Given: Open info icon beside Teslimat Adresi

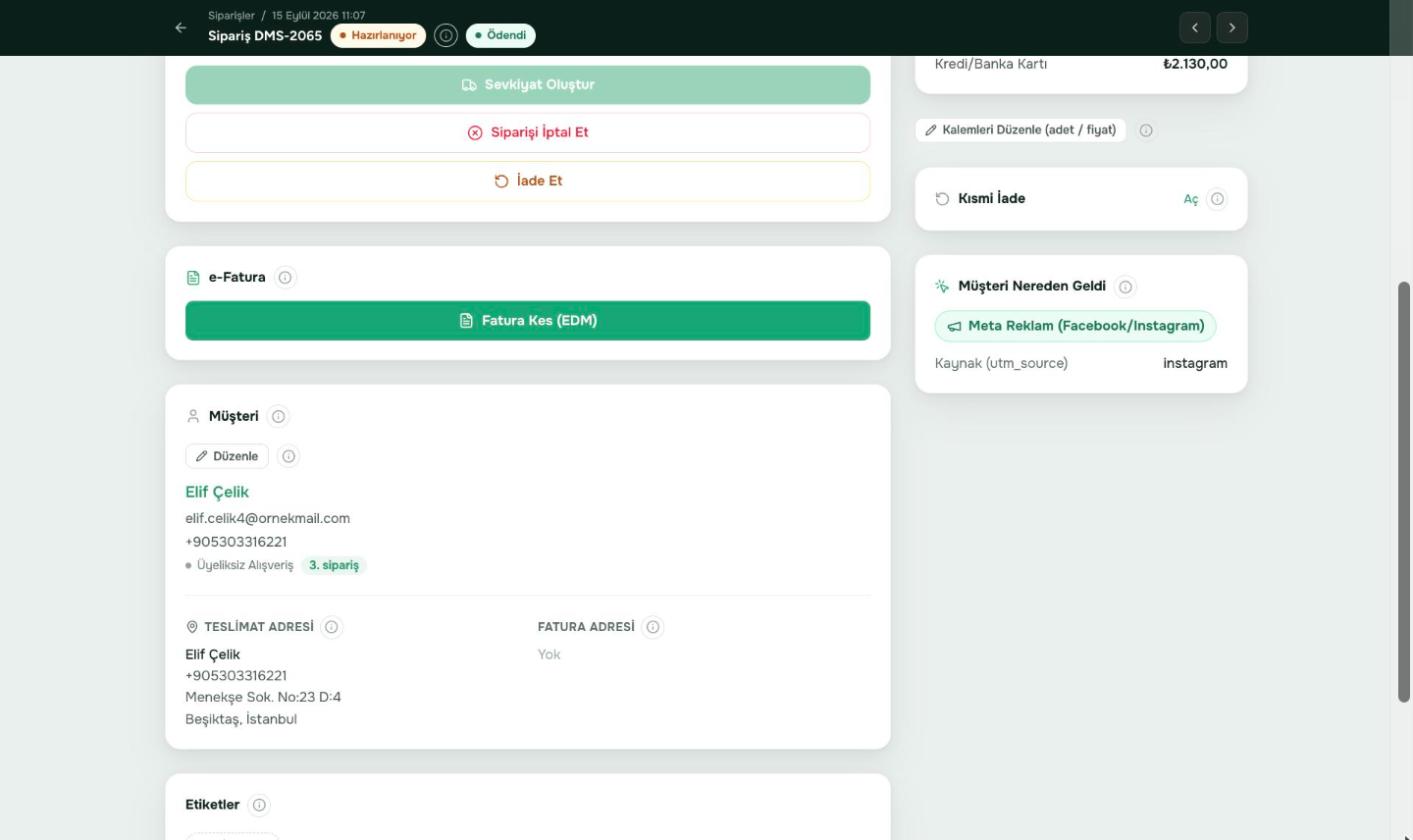Looking at the screenshot, I should (332, 627).
